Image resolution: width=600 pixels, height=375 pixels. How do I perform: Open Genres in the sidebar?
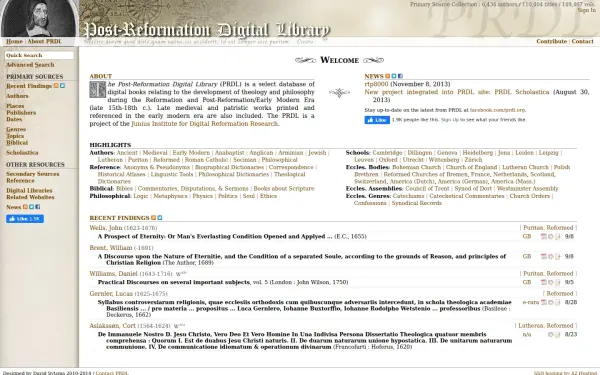pyautogui.click(x=16, y=129)
